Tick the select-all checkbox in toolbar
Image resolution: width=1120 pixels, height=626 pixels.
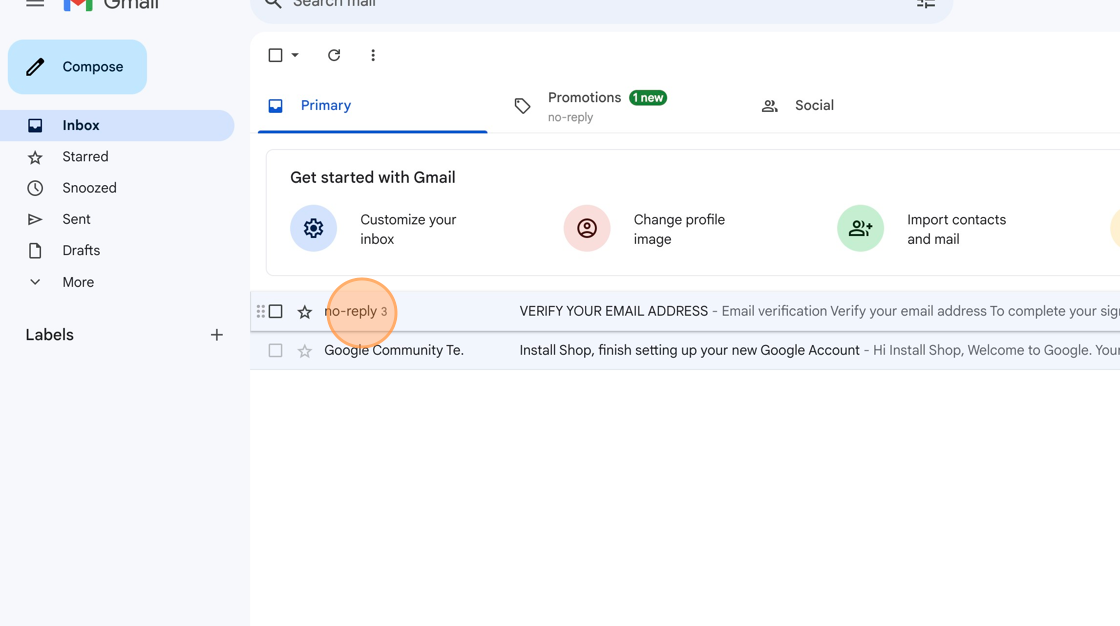275,55
